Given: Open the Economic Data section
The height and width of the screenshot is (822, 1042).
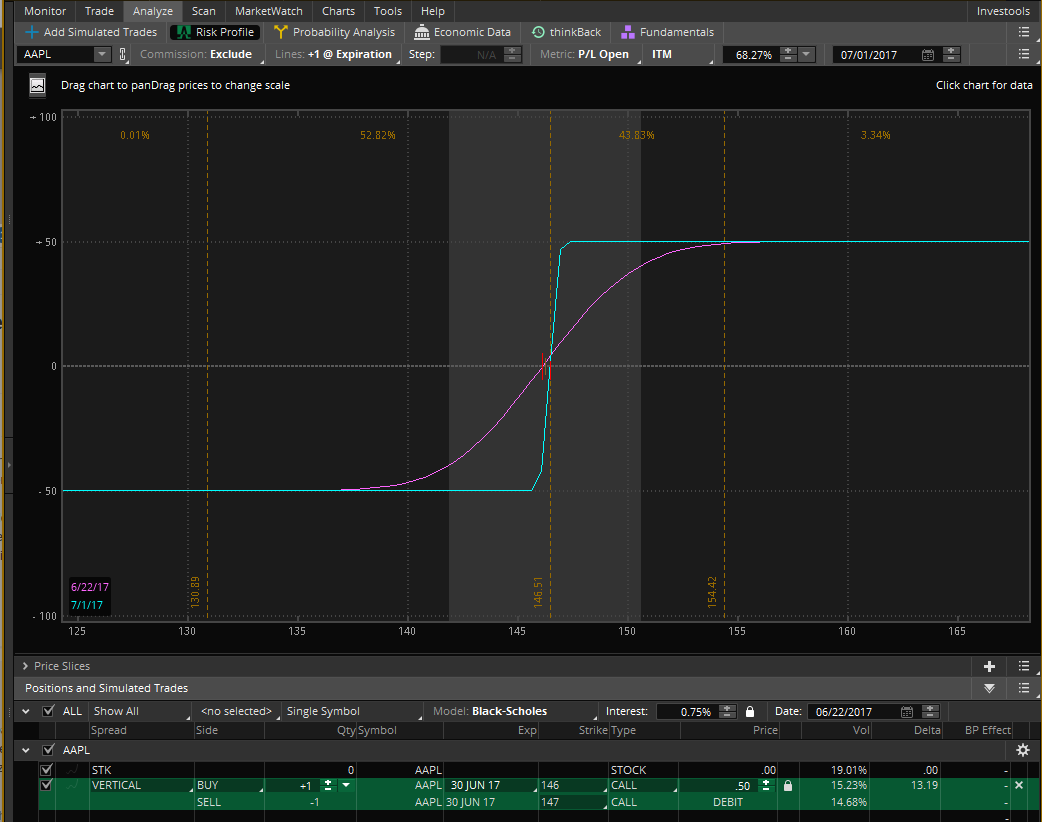Looking at the screenshot, I should 462,32.
